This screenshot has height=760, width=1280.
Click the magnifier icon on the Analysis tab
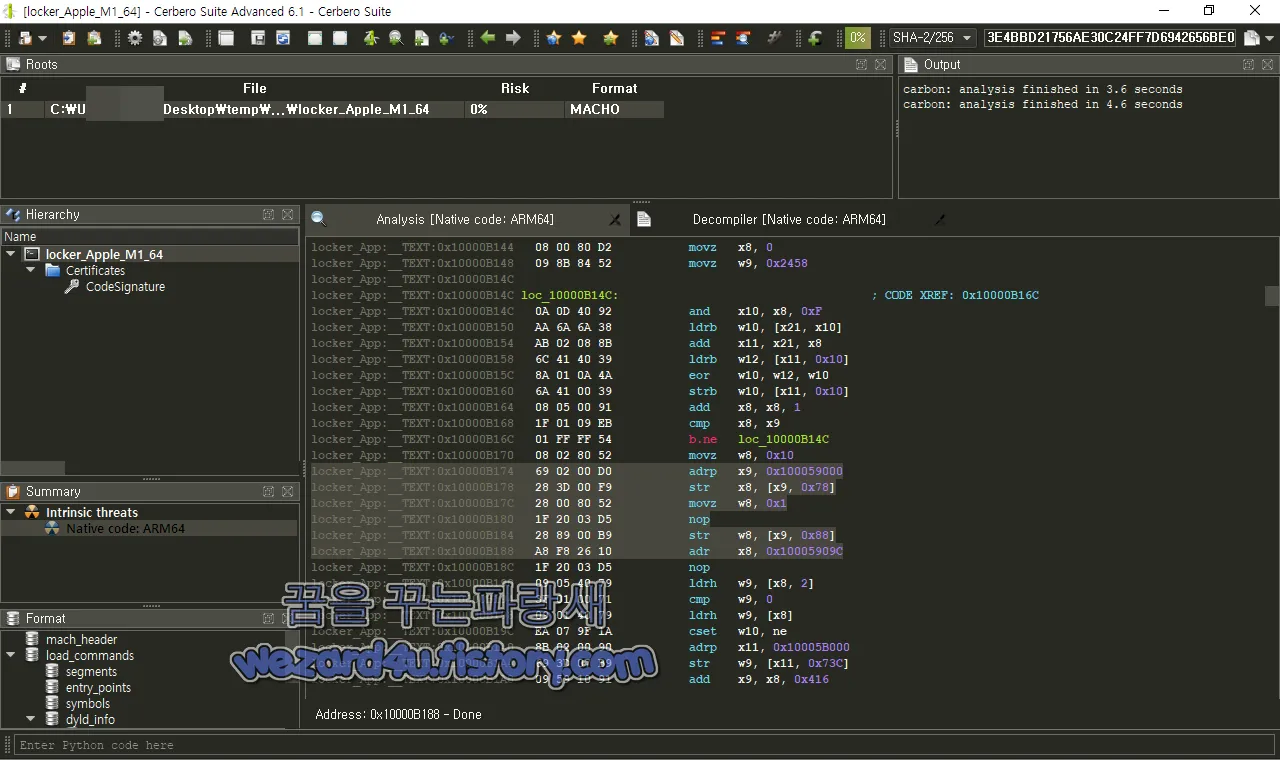coord(318,219)
